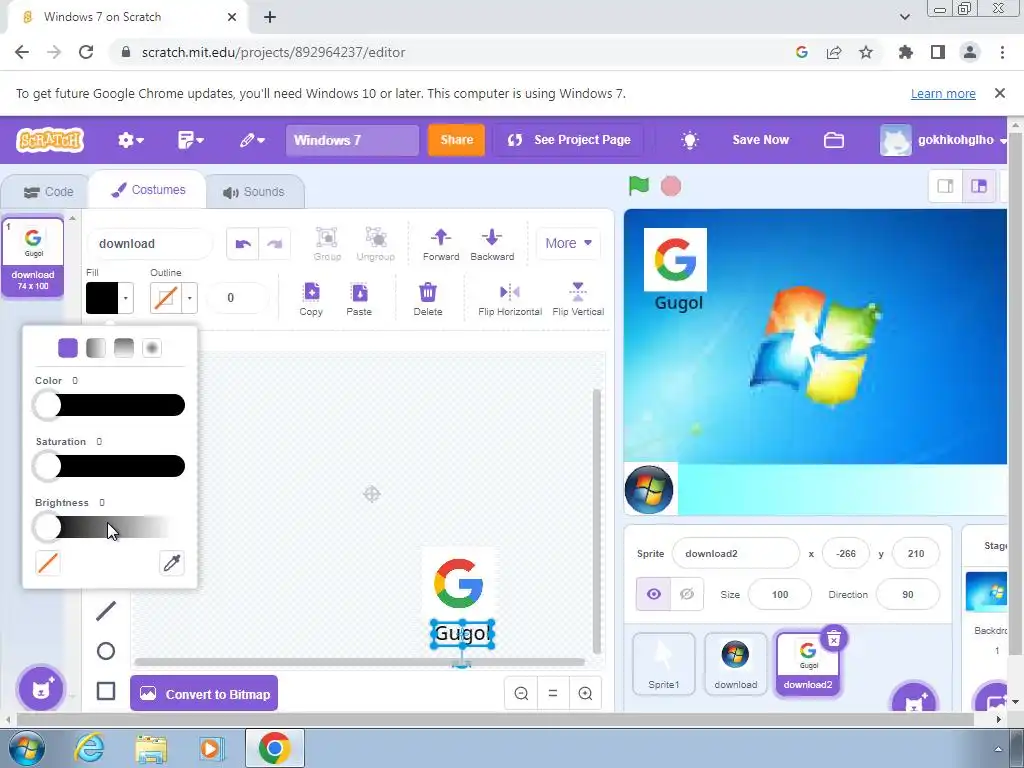
Task: Select horizontal gradient fill style
Action: click(x=96, y=348)
